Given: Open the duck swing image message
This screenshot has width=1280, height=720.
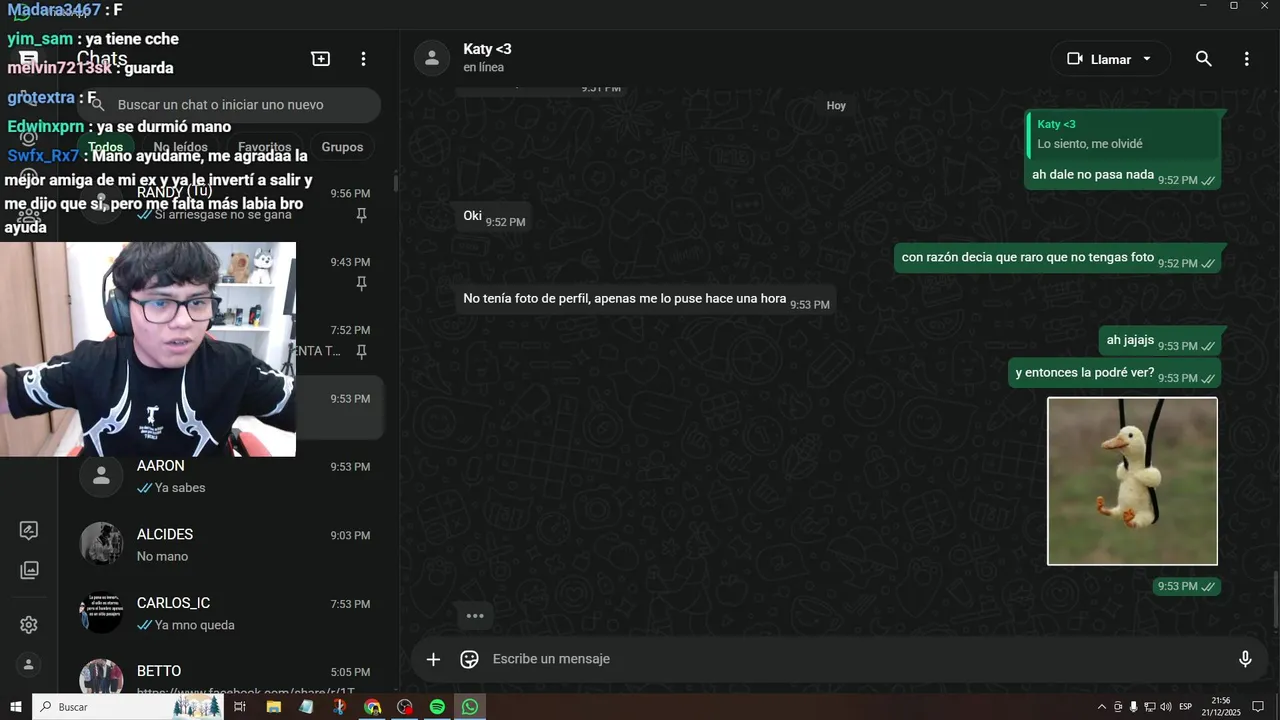Looking at the screenshot, I should [1132, 481].
